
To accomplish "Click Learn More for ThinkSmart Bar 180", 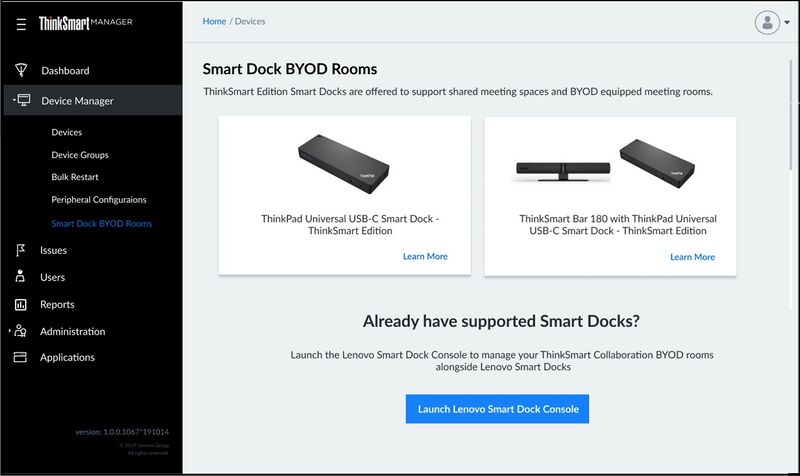I will pyautogui.click(x=692, y=257).
